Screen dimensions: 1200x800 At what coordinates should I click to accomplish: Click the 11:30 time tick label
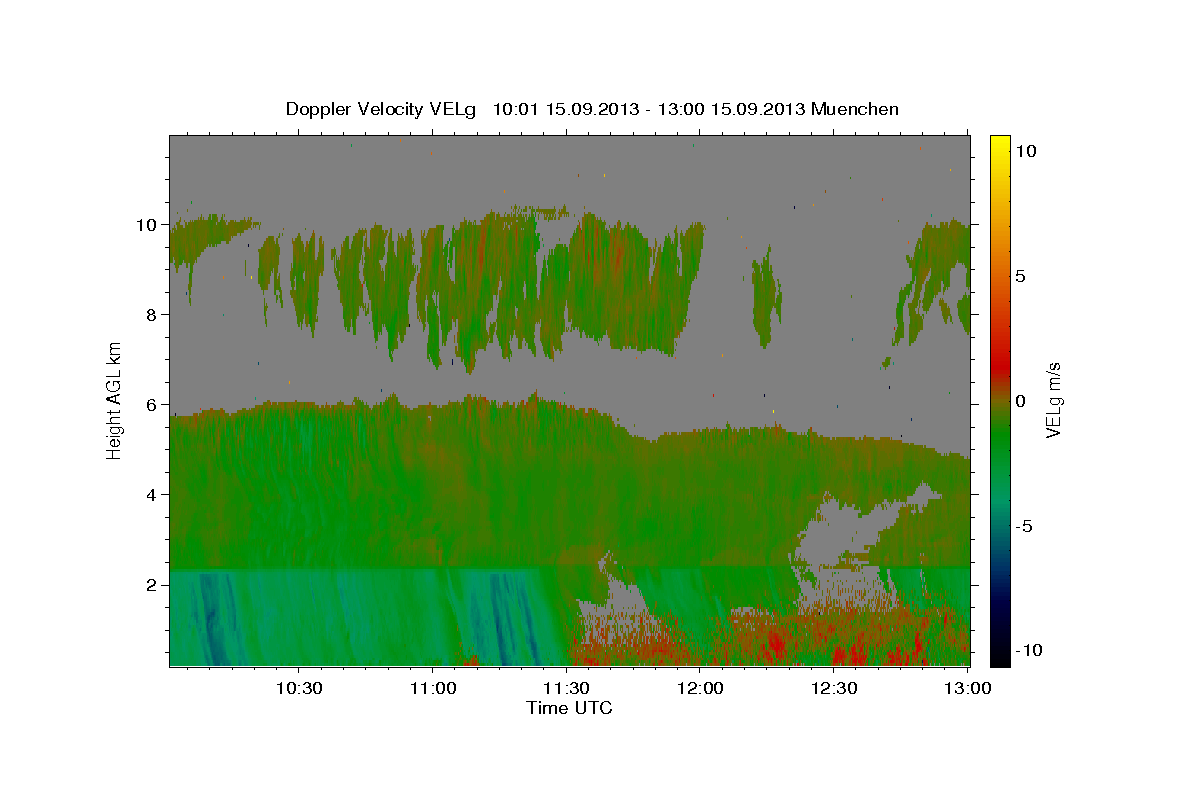(x=566, y=689)
